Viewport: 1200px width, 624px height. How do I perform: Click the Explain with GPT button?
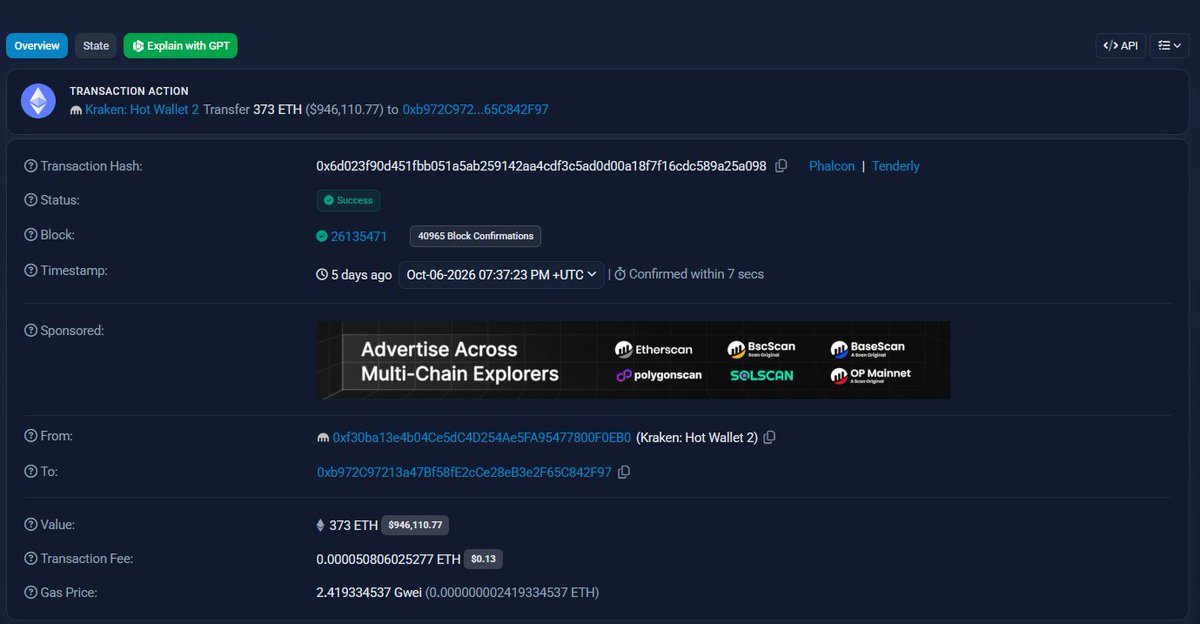coord(181,45)
